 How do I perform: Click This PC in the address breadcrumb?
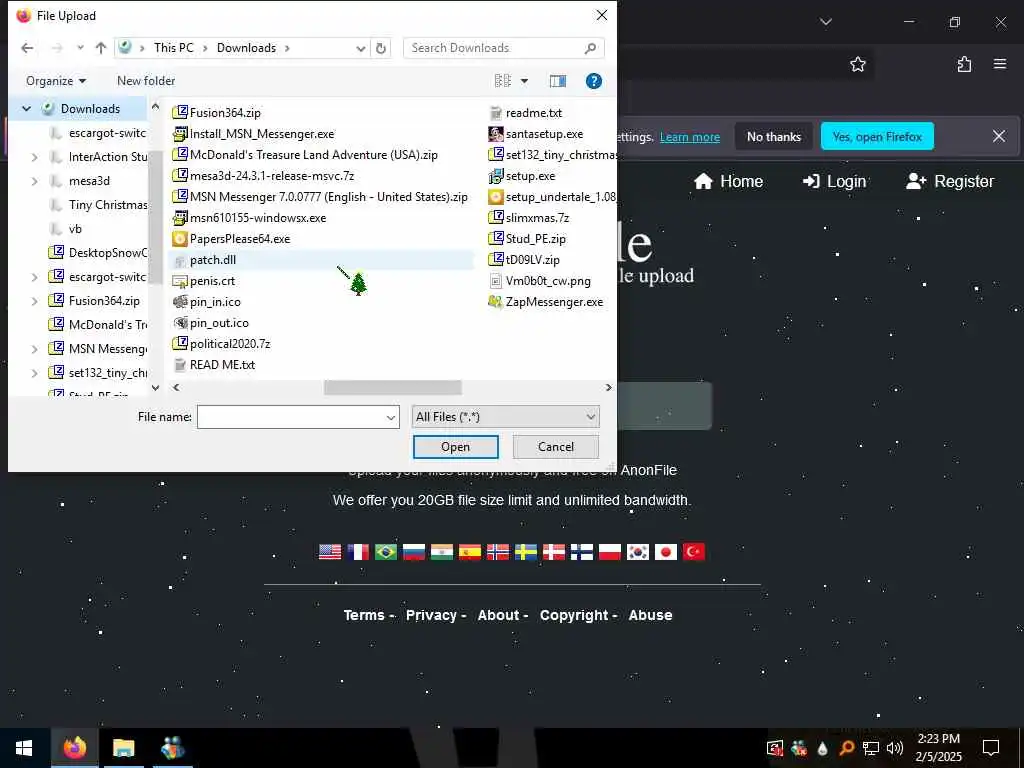tap(174, 48)
